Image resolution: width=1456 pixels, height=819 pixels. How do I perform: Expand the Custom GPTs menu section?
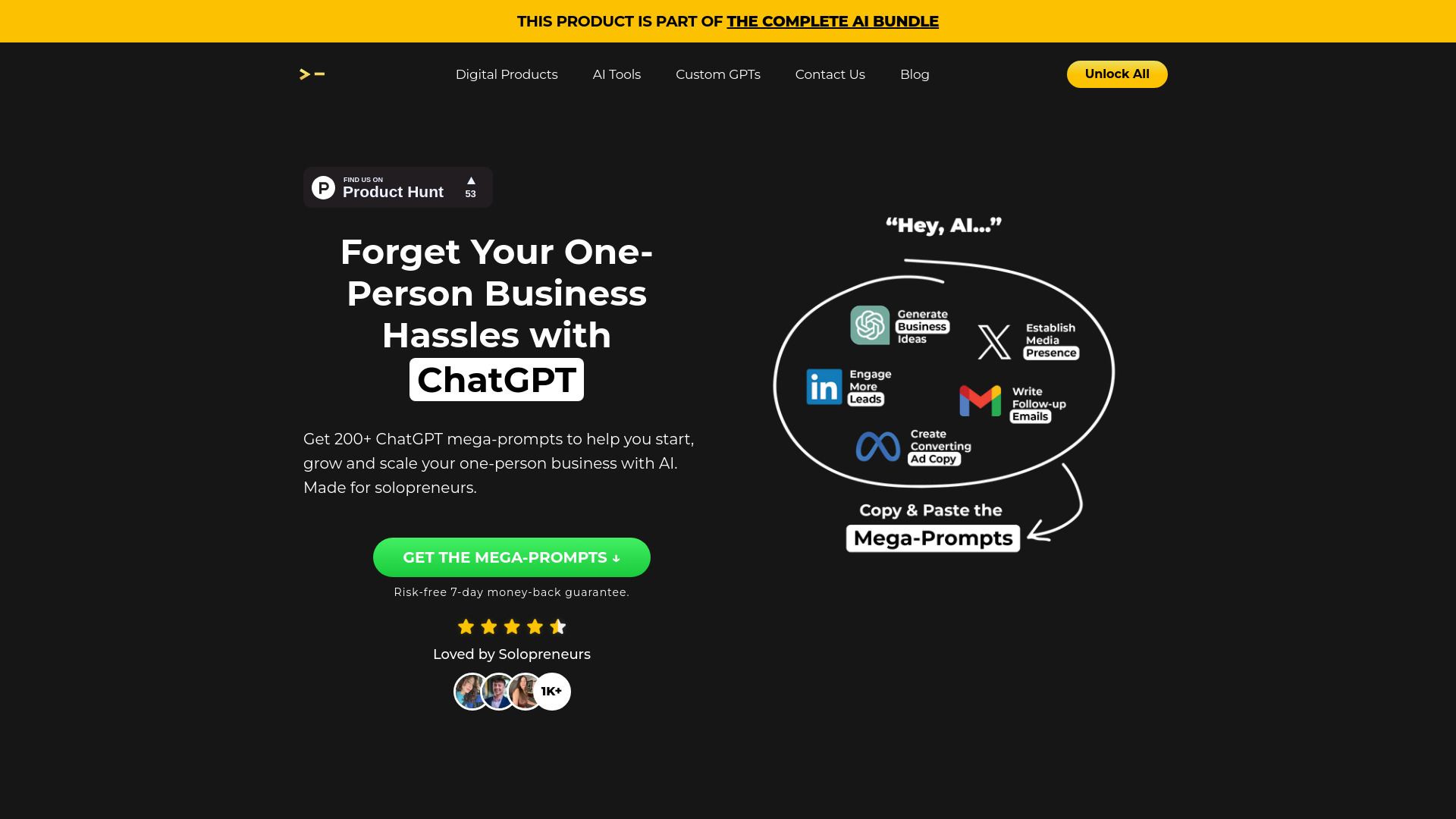[x=718, y=74]
